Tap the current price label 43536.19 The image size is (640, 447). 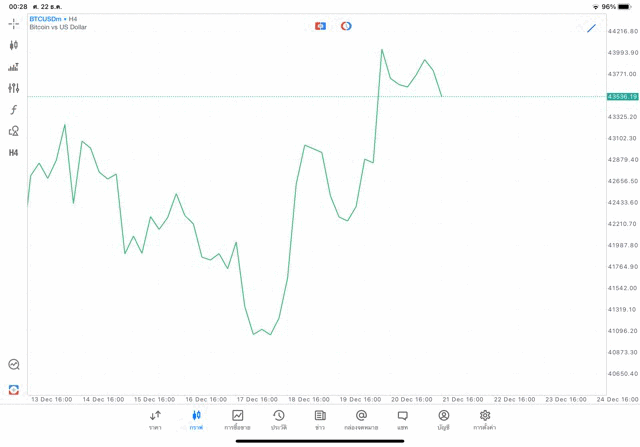click(622, 97)
